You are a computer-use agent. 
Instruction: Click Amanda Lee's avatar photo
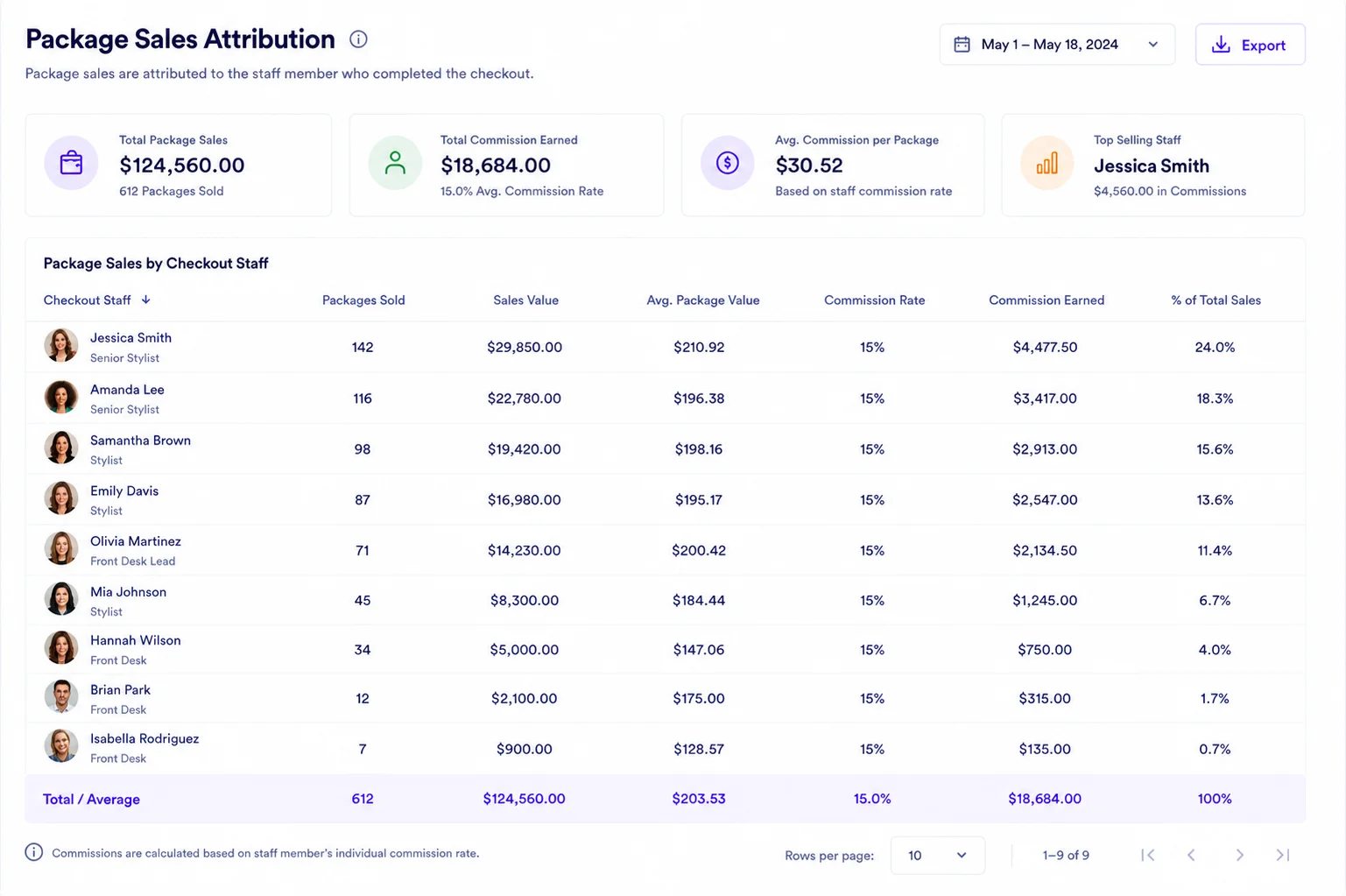tap(61, 398)
